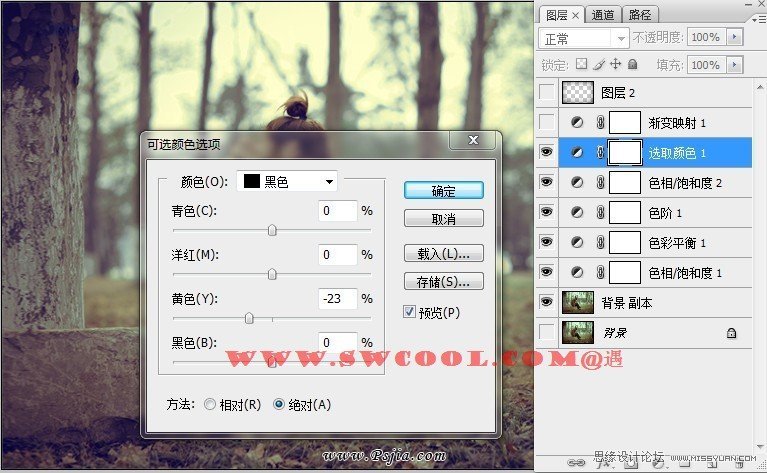Click the lock position move icon
The image size is (767, 473).
(x=615, y=64)
